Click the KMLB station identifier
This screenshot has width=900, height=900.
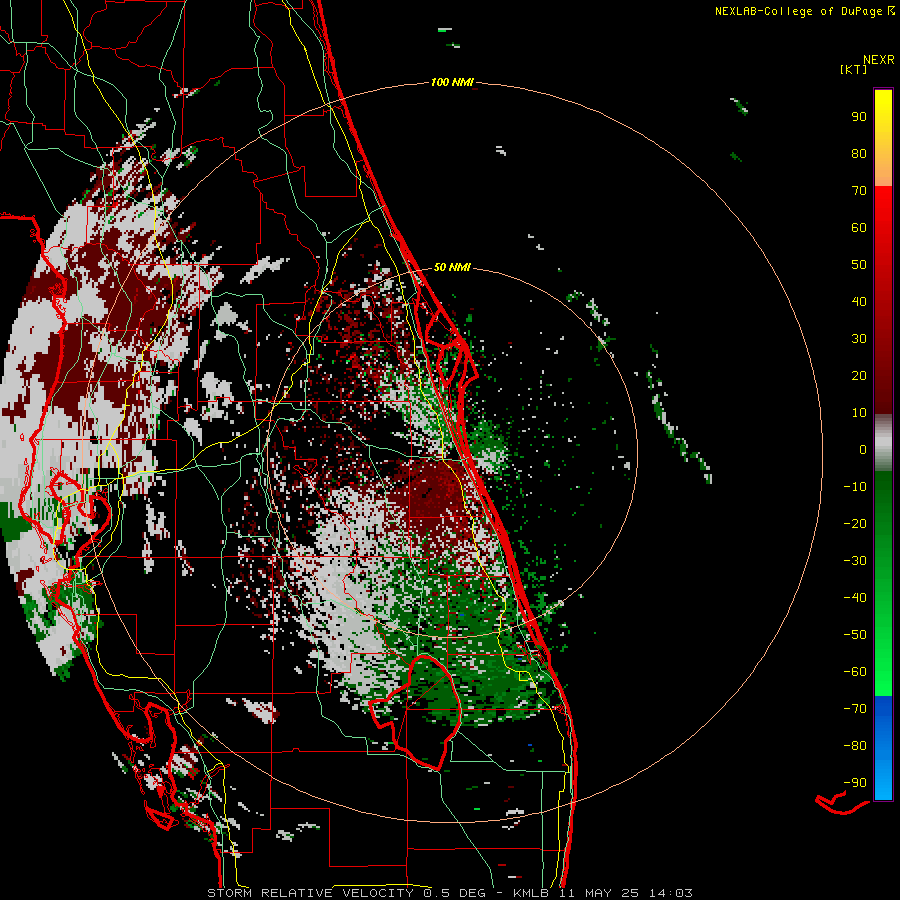coord(531,893)
